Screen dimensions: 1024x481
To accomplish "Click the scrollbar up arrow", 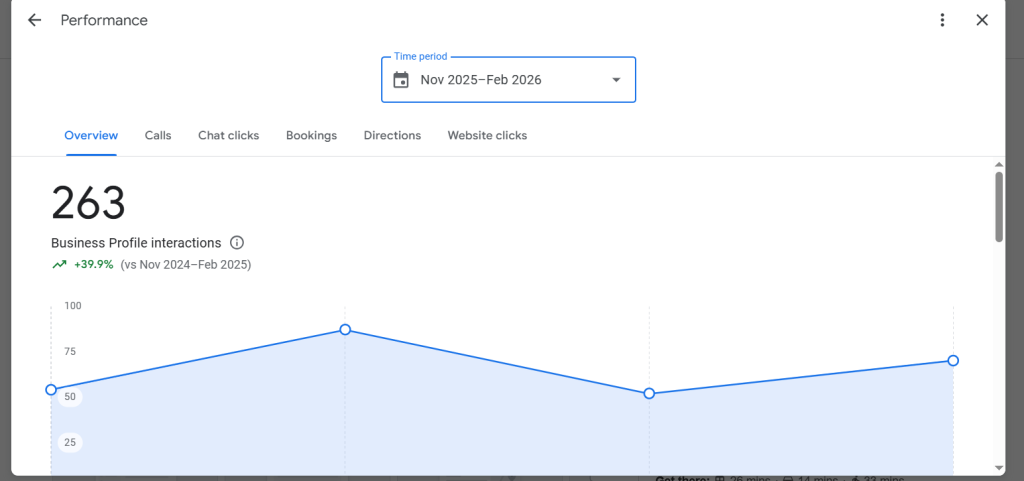I will [998, 165].
